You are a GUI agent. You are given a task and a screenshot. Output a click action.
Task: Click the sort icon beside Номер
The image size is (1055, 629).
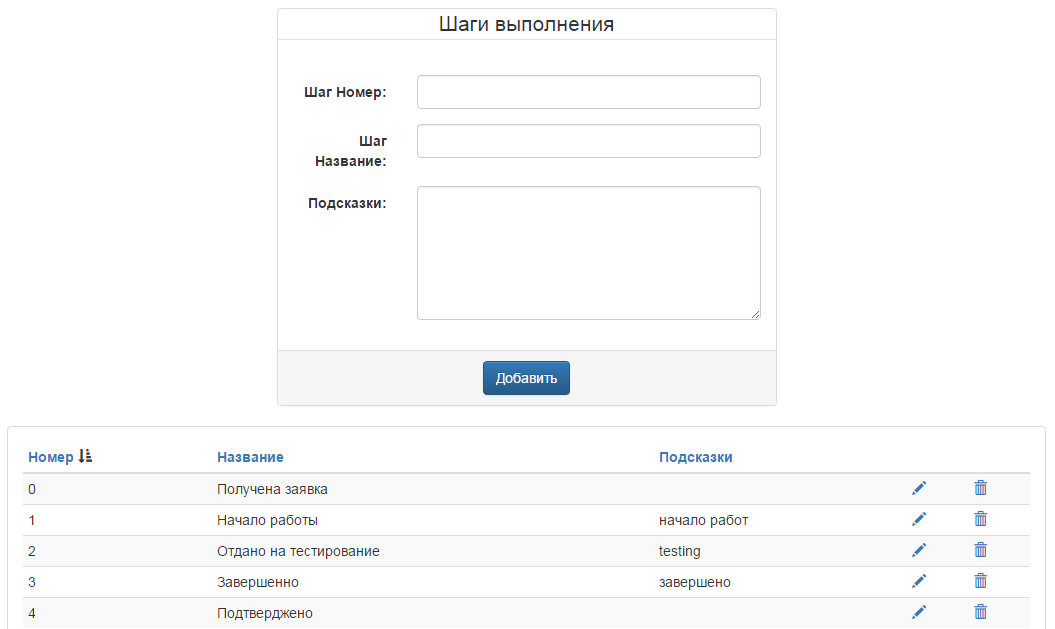tap(85, 456)
